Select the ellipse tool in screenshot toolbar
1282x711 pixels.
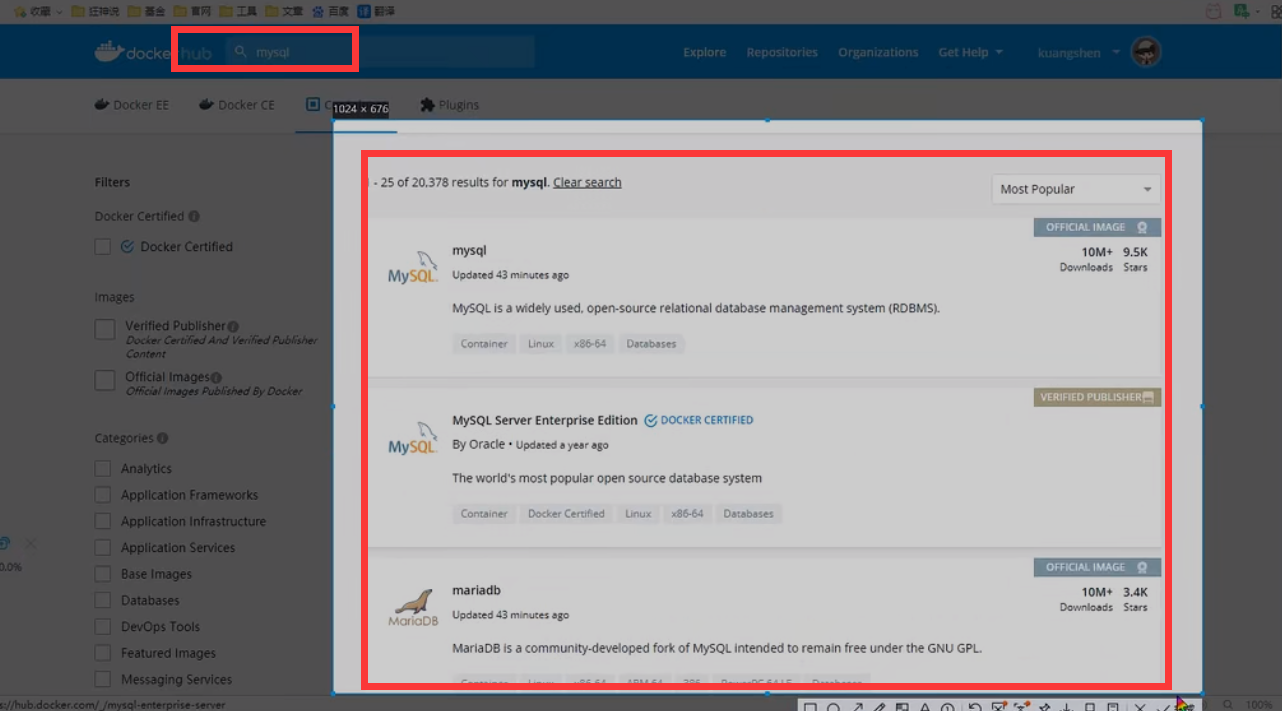coord(833,706)
